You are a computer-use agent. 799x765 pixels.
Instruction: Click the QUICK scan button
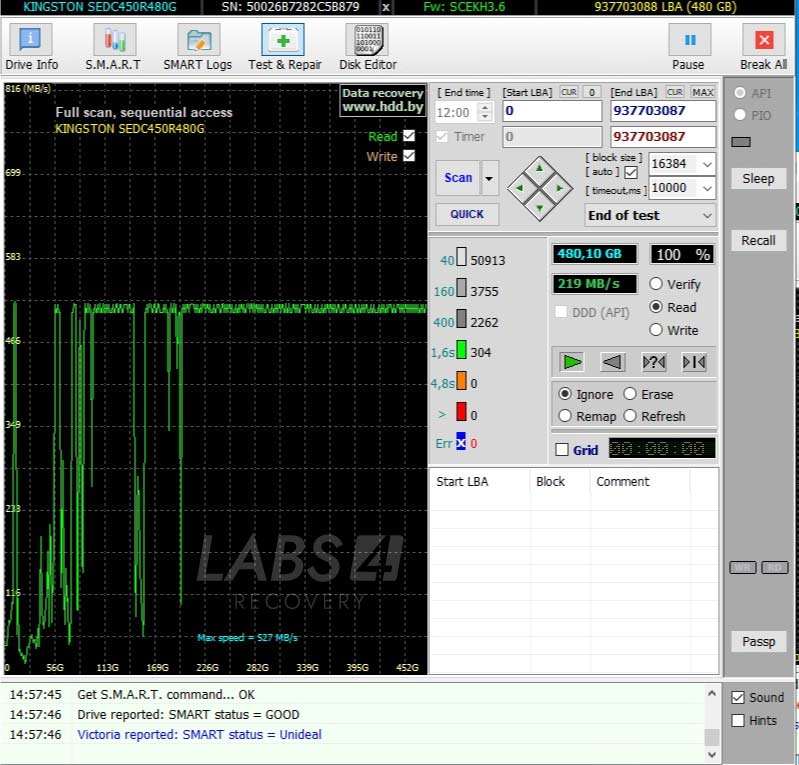click(467, 214)
